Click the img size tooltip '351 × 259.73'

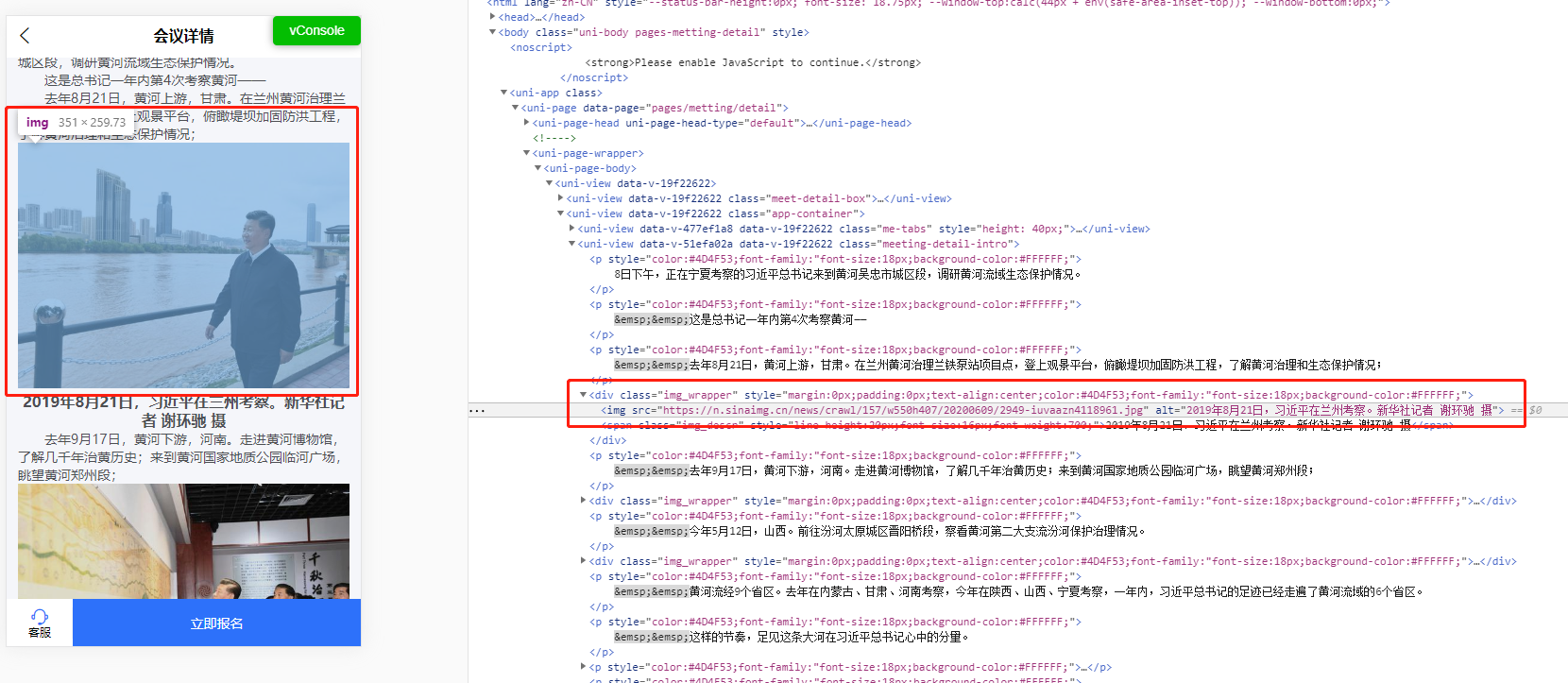pos(92,122)
